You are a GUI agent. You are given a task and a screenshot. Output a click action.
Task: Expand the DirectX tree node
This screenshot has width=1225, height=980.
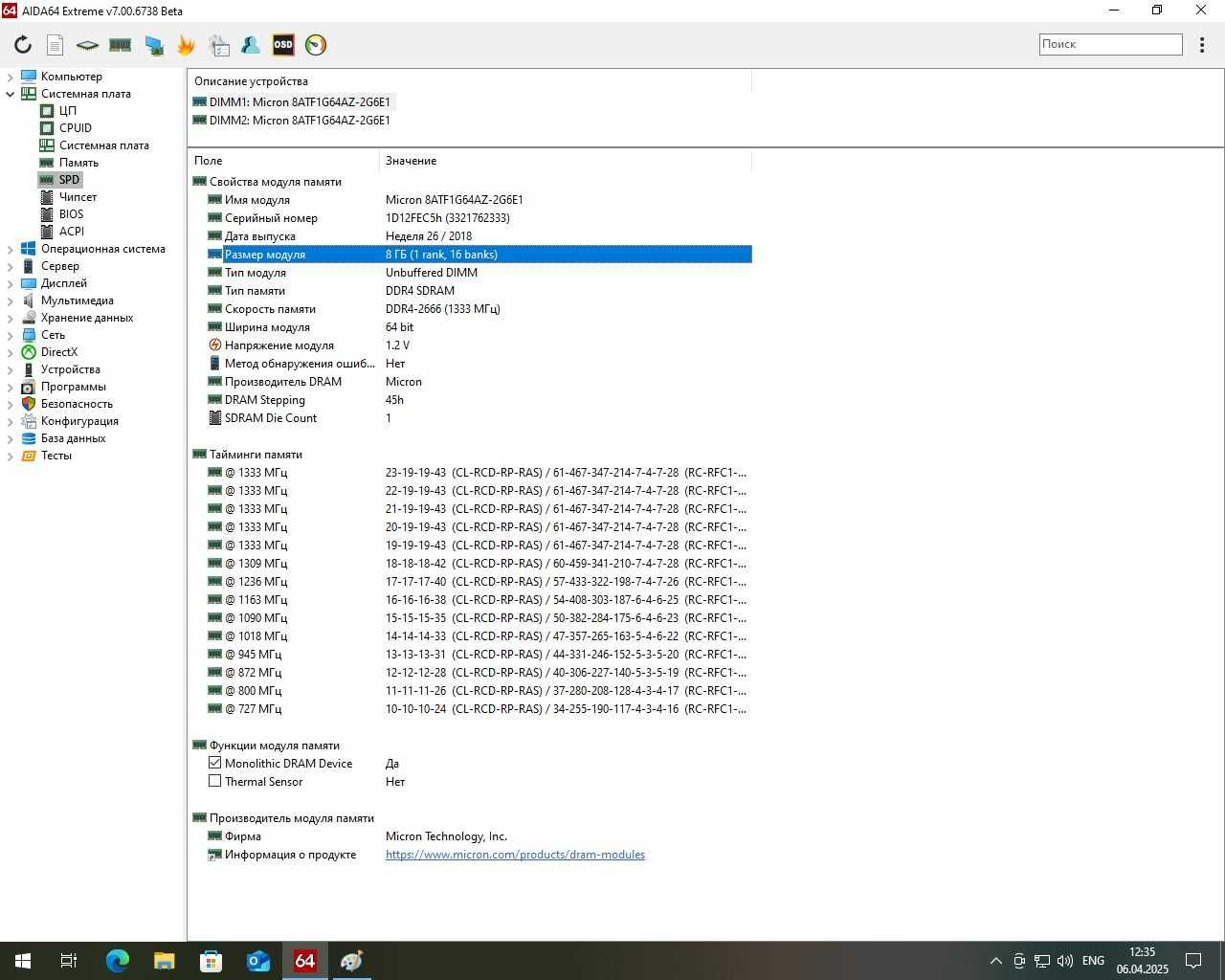(11, 352)
